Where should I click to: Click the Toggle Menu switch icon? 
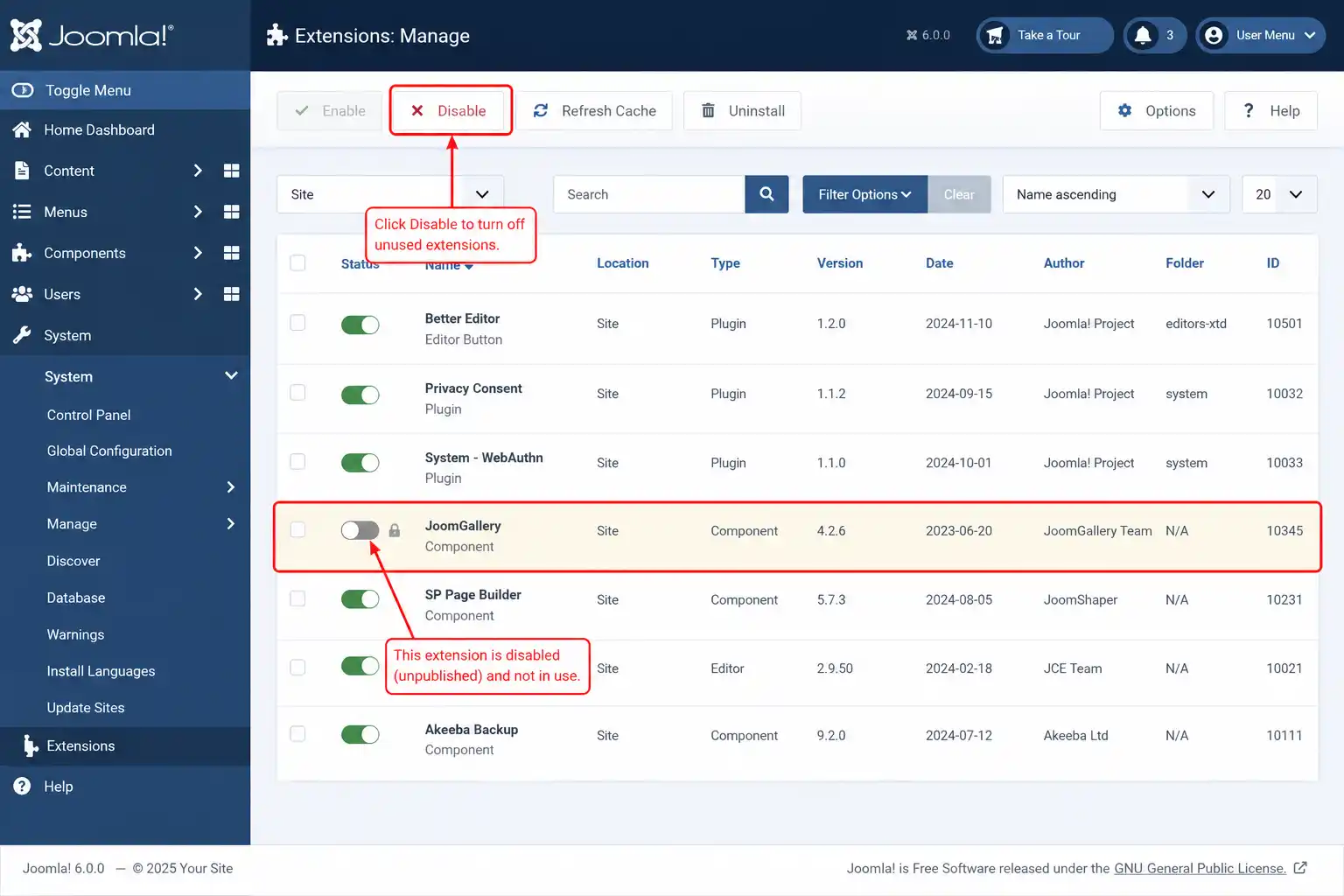23,90
